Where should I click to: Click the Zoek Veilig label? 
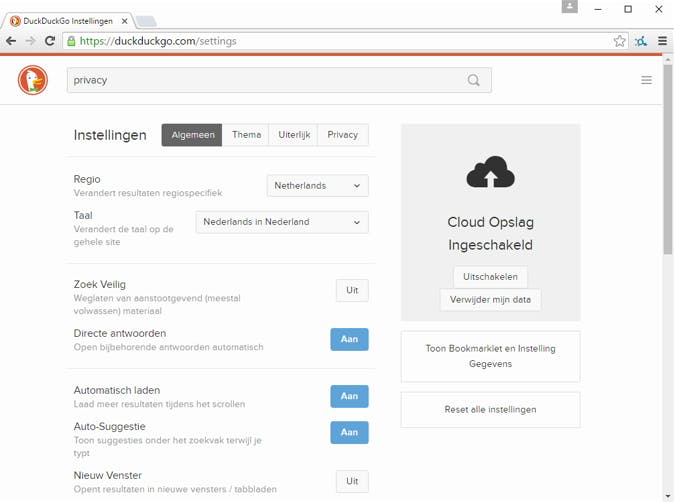[x=100, y=285]
